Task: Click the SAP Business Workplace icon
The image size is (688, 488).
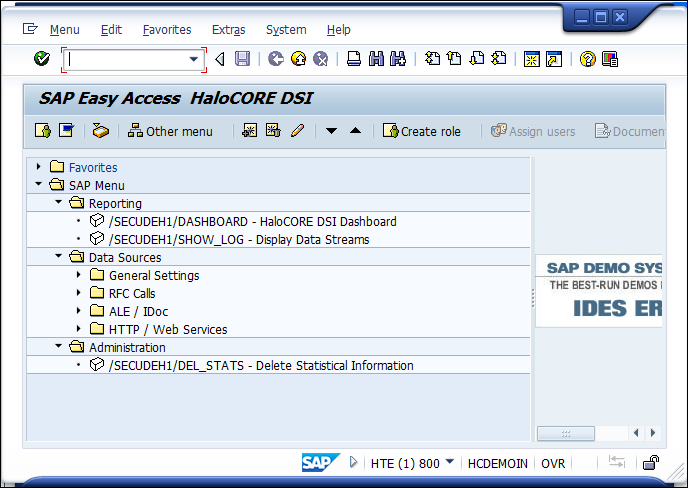Action: coord(100,131)
